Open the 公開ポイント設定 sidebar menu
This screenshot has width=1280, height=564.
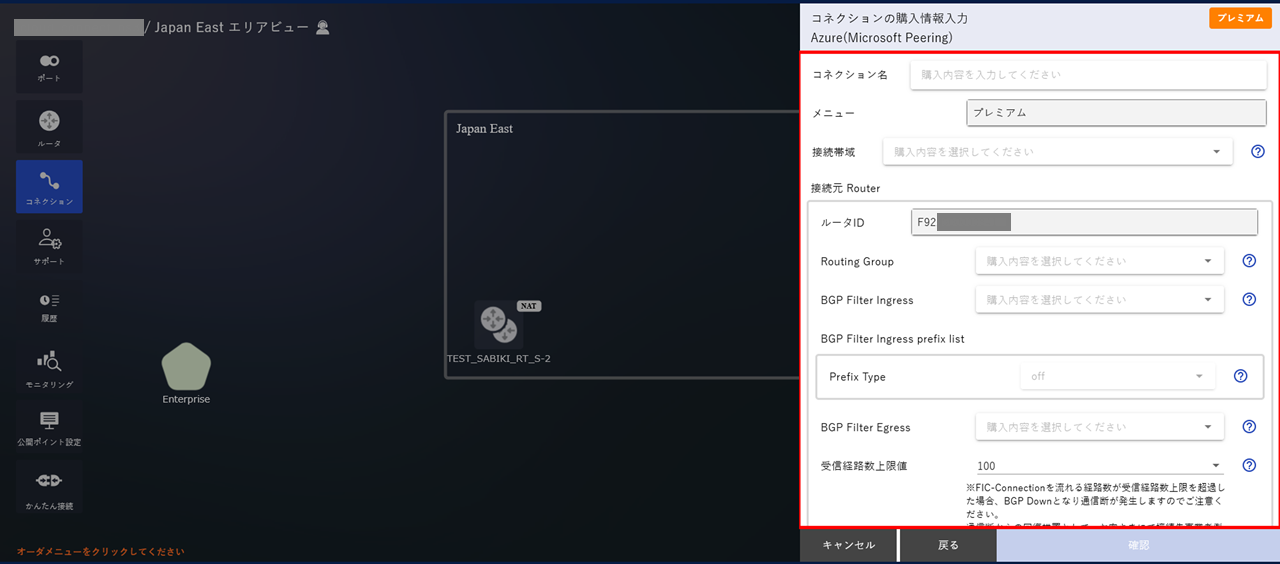point(49,428)
